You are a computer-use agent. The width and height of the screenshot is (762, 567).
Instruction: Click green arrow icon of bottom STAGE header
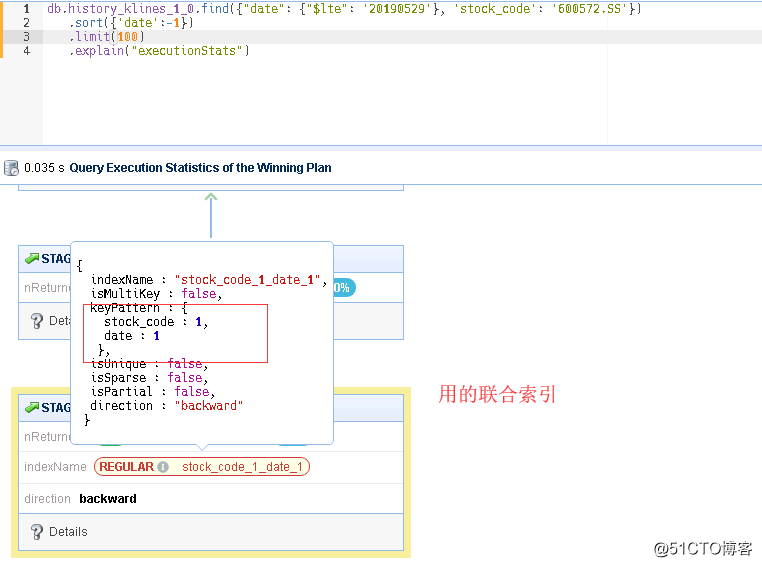(32, 407)
